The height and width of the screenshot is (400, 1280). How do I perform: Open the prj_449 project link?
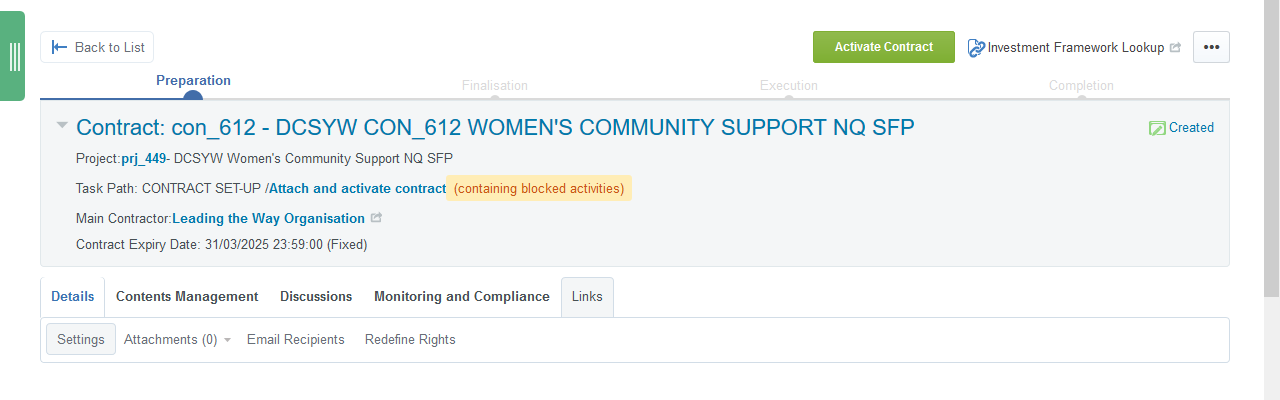[x=143, y=158]
